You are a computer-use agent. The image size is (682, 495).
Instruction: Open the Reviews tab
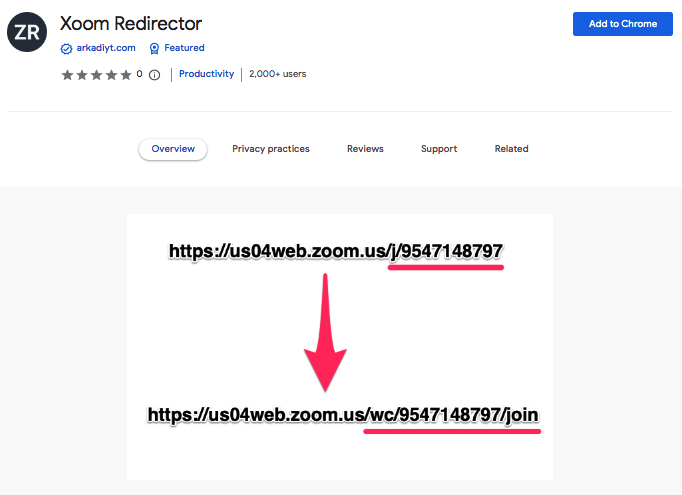365,149
